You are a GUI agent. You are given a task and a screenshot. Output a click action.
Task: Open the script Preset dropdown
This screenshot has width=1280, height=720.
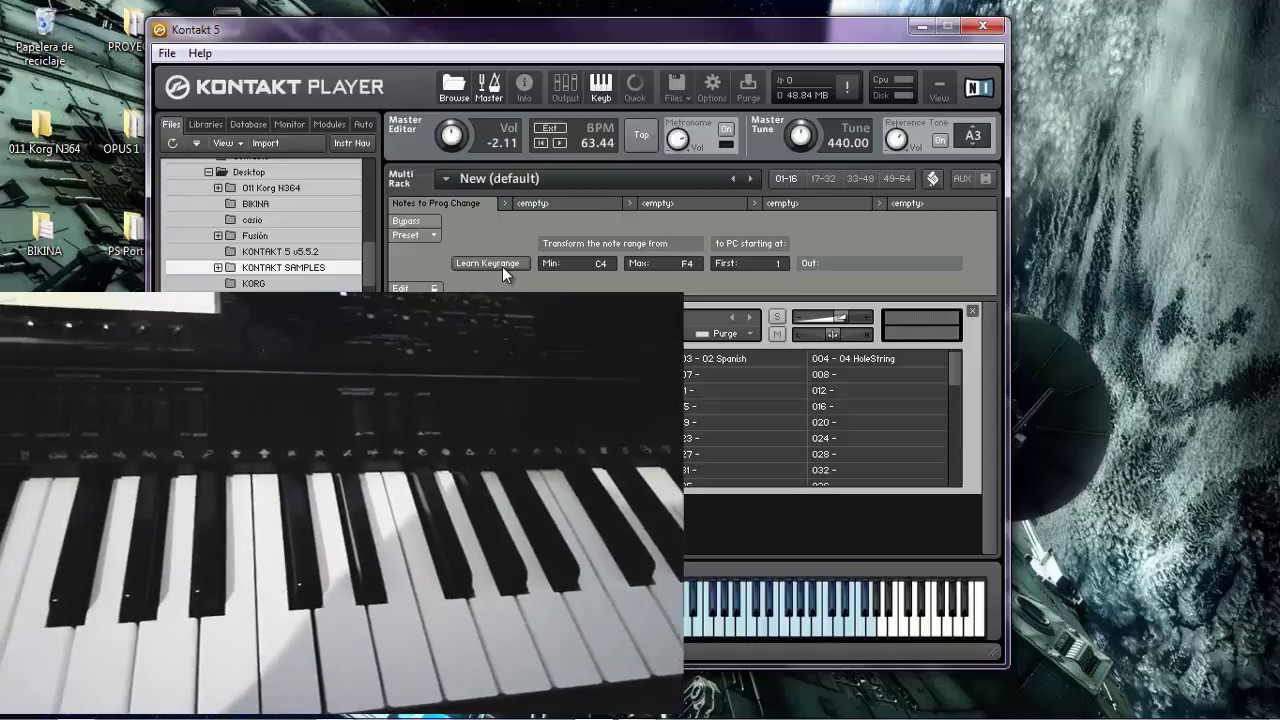415,235
